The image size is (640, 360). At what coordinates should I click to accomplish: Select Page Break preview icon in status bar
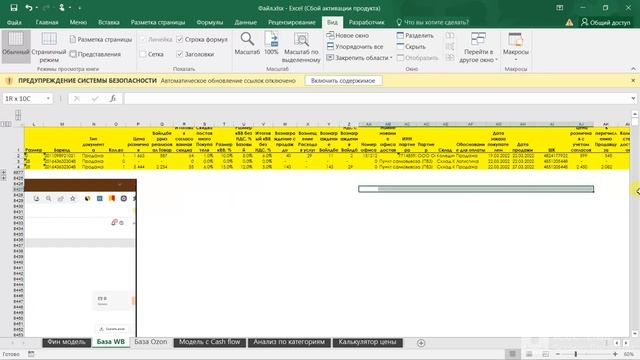pyautogui.click(x=545, y=354)
